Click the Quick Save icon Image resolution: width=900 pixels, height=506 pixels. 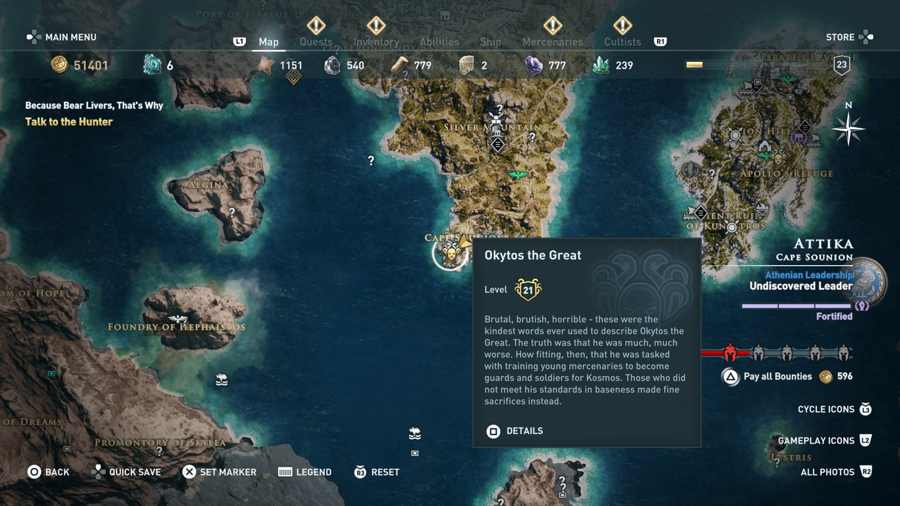(x=99, y=472)
